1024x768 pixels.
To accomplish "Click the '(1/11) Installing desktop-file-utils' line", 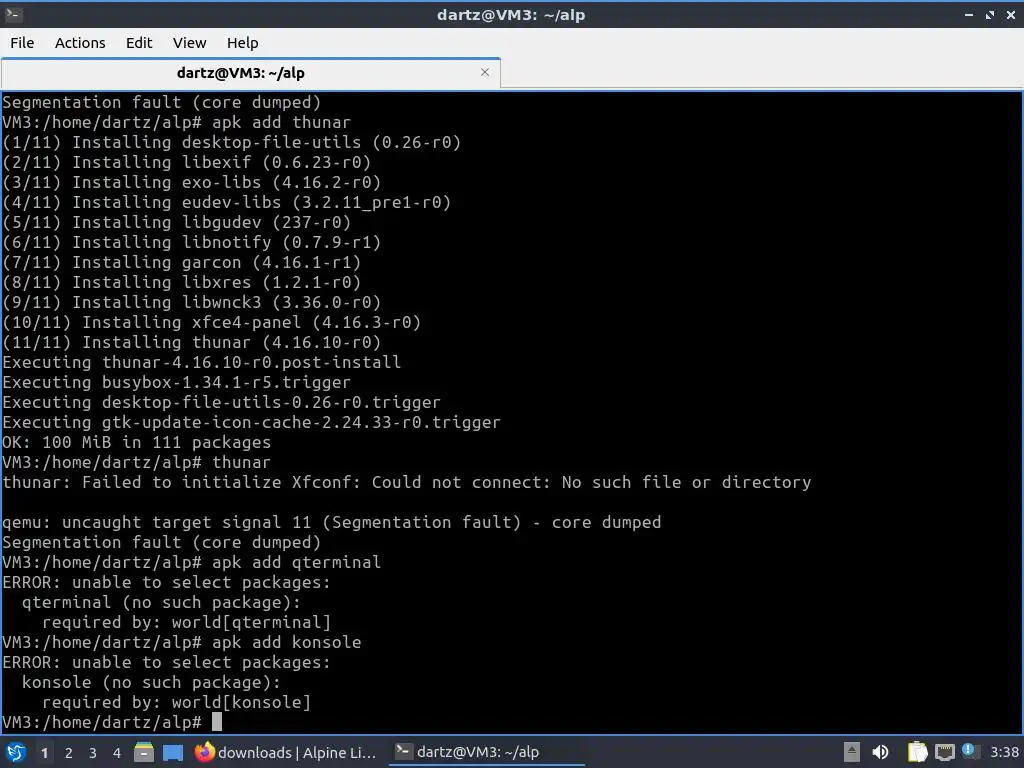I will click(232, 142).
